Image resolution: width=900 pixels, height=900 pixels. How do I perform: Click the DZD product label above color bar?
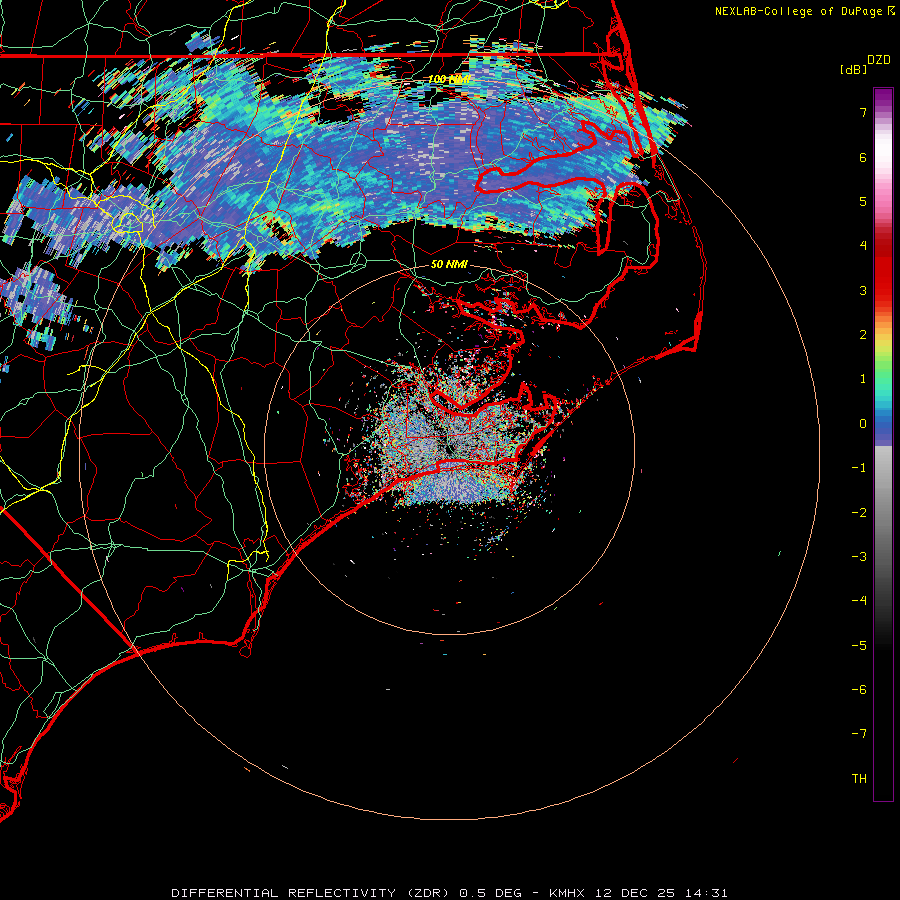tap(879, 60)
